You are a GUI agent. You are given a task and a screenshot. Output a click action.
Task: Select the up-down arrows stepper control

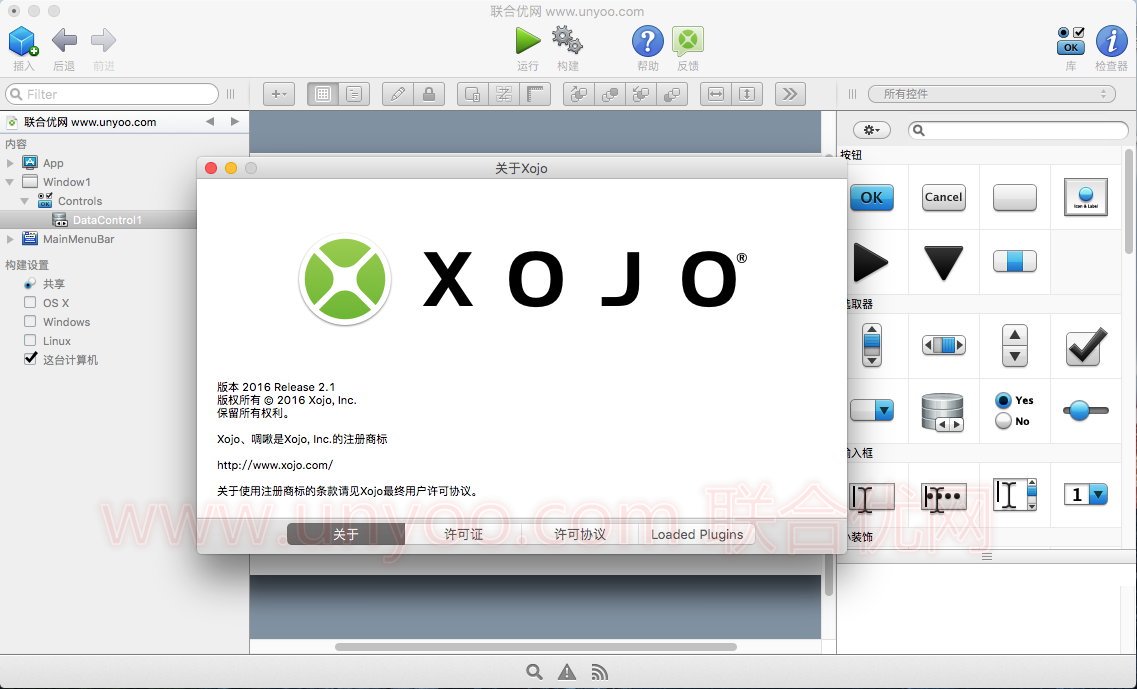point(1014,345)
